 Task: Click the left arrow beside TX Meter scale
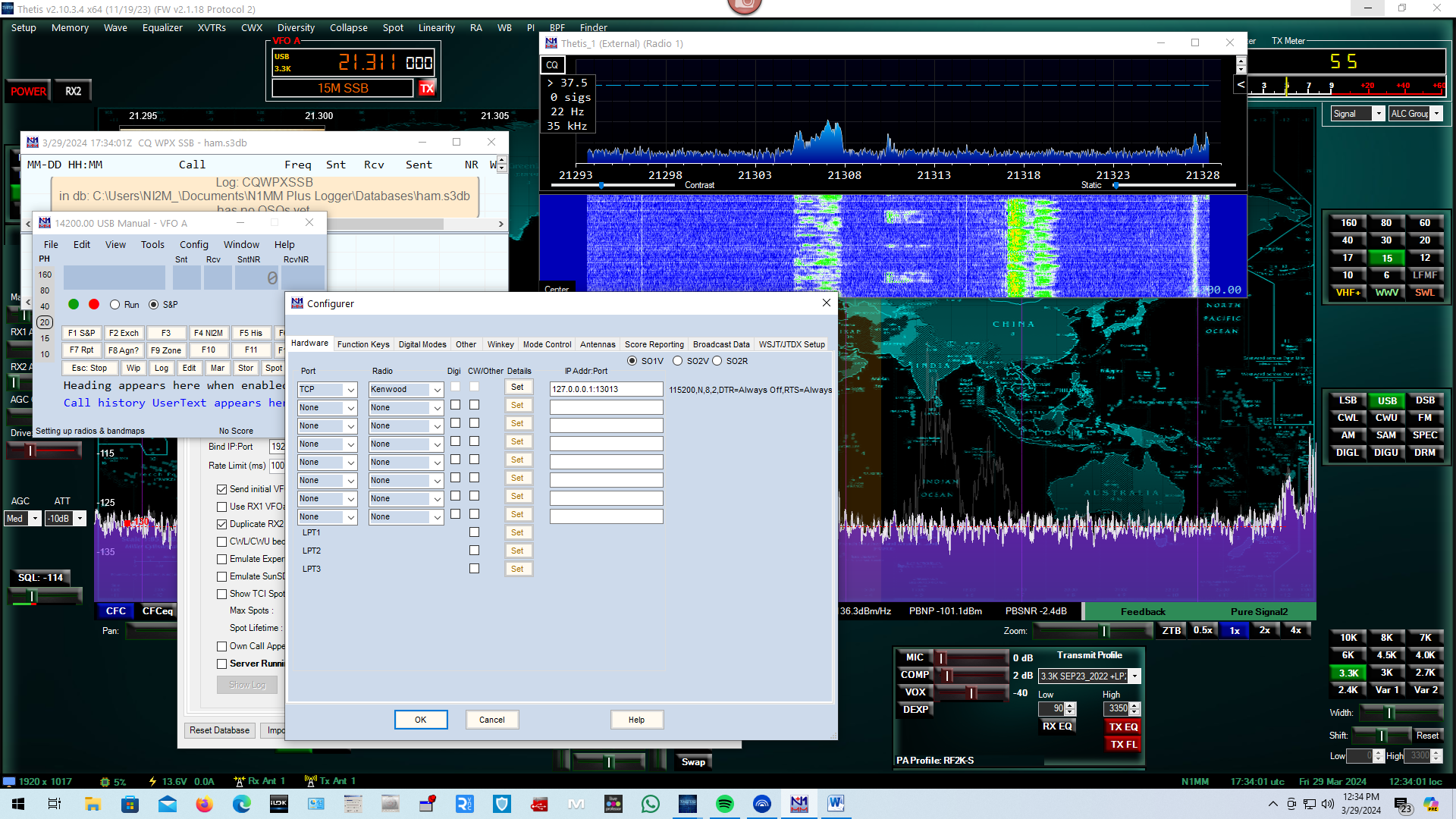(1241, 84)
